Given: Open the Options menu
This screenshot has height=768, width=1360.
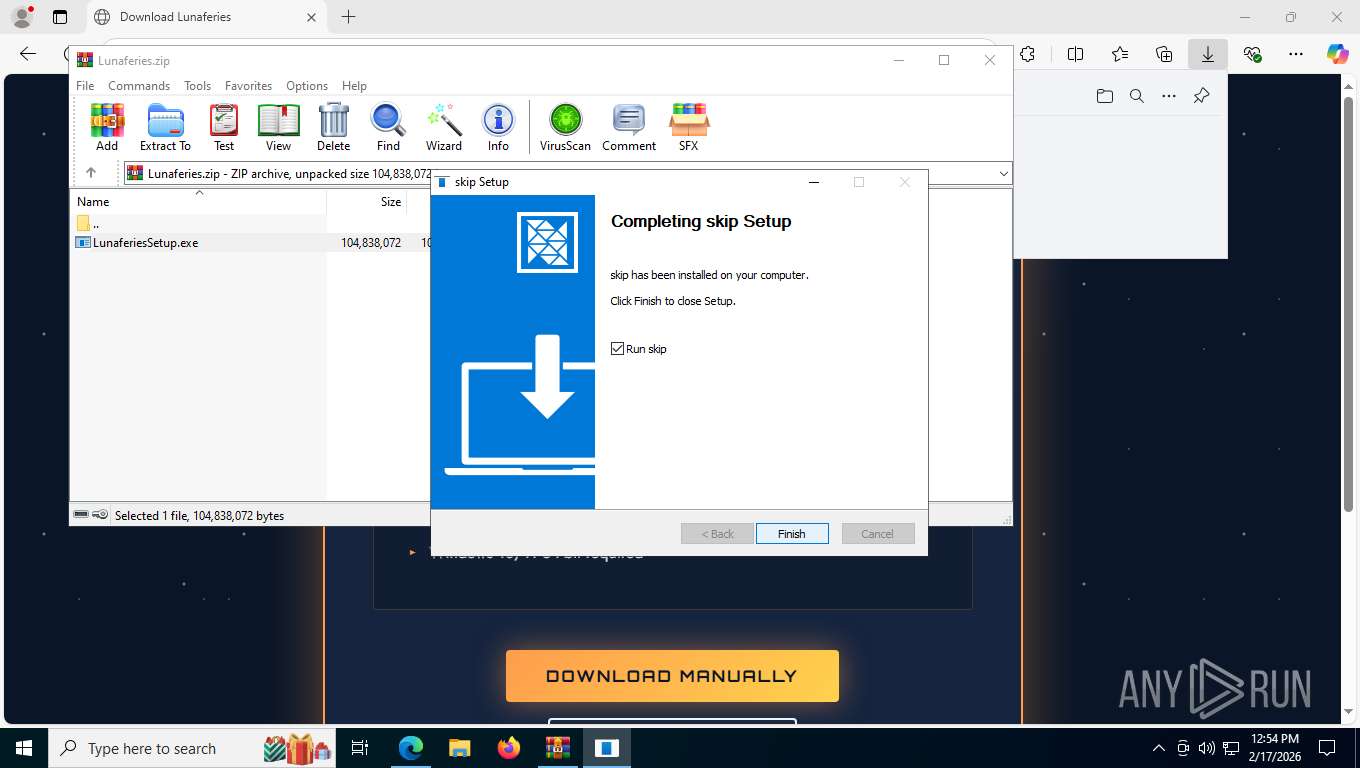Looking at the screenshot, I should [x=307, y=86].
